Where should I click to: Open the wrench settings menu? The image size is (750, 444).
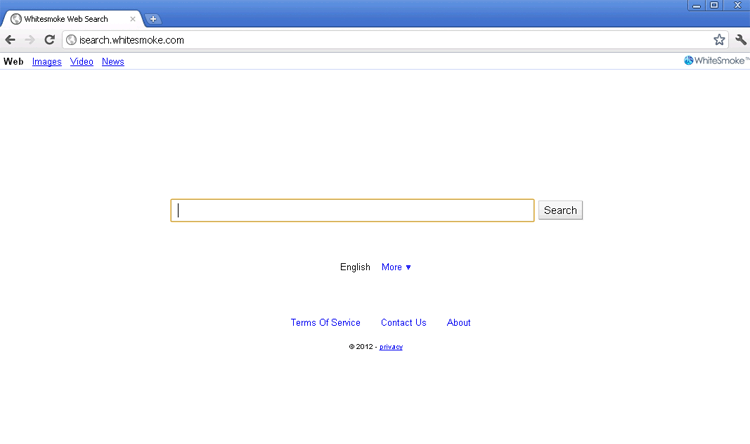pyautogui.click(x=740, y=40)
